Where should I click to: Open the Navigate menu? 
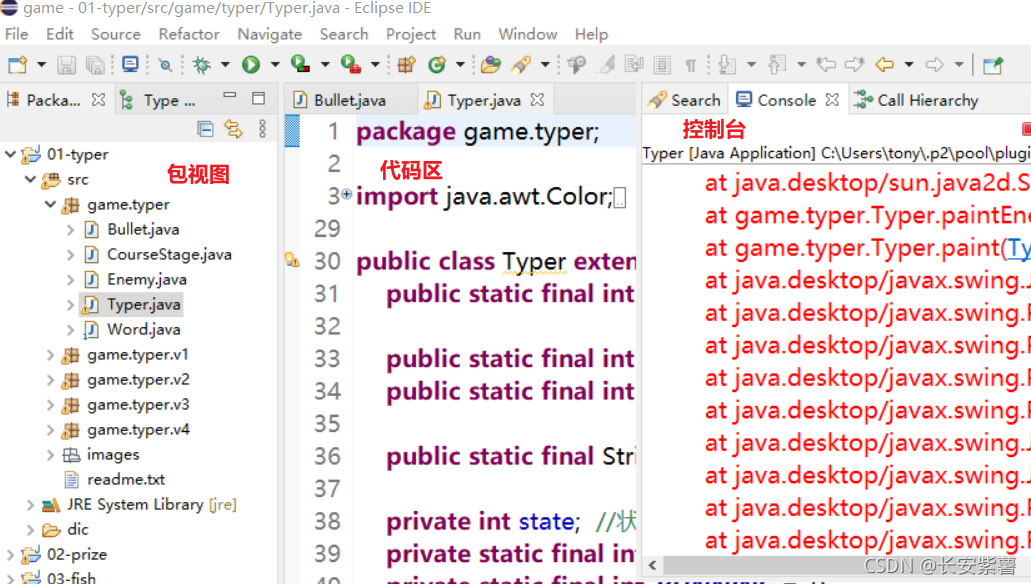coord(270,34)
